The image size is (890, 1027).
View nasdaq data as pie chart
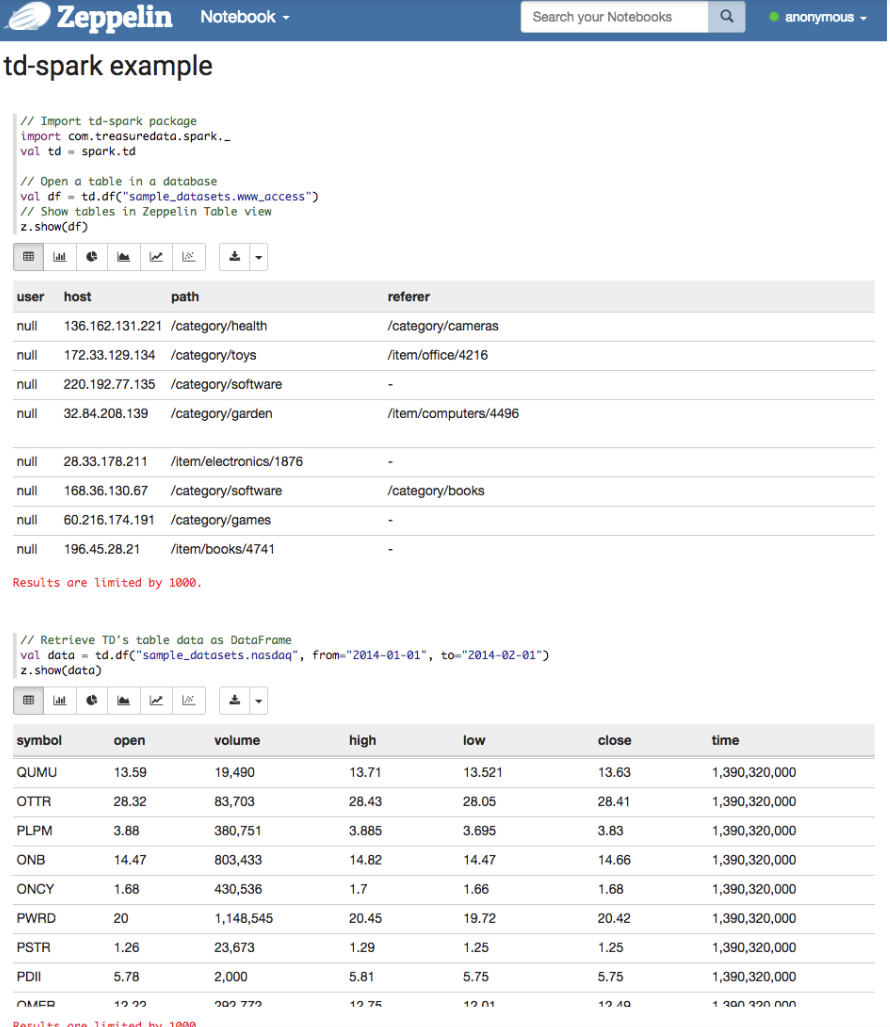[92, 701]
